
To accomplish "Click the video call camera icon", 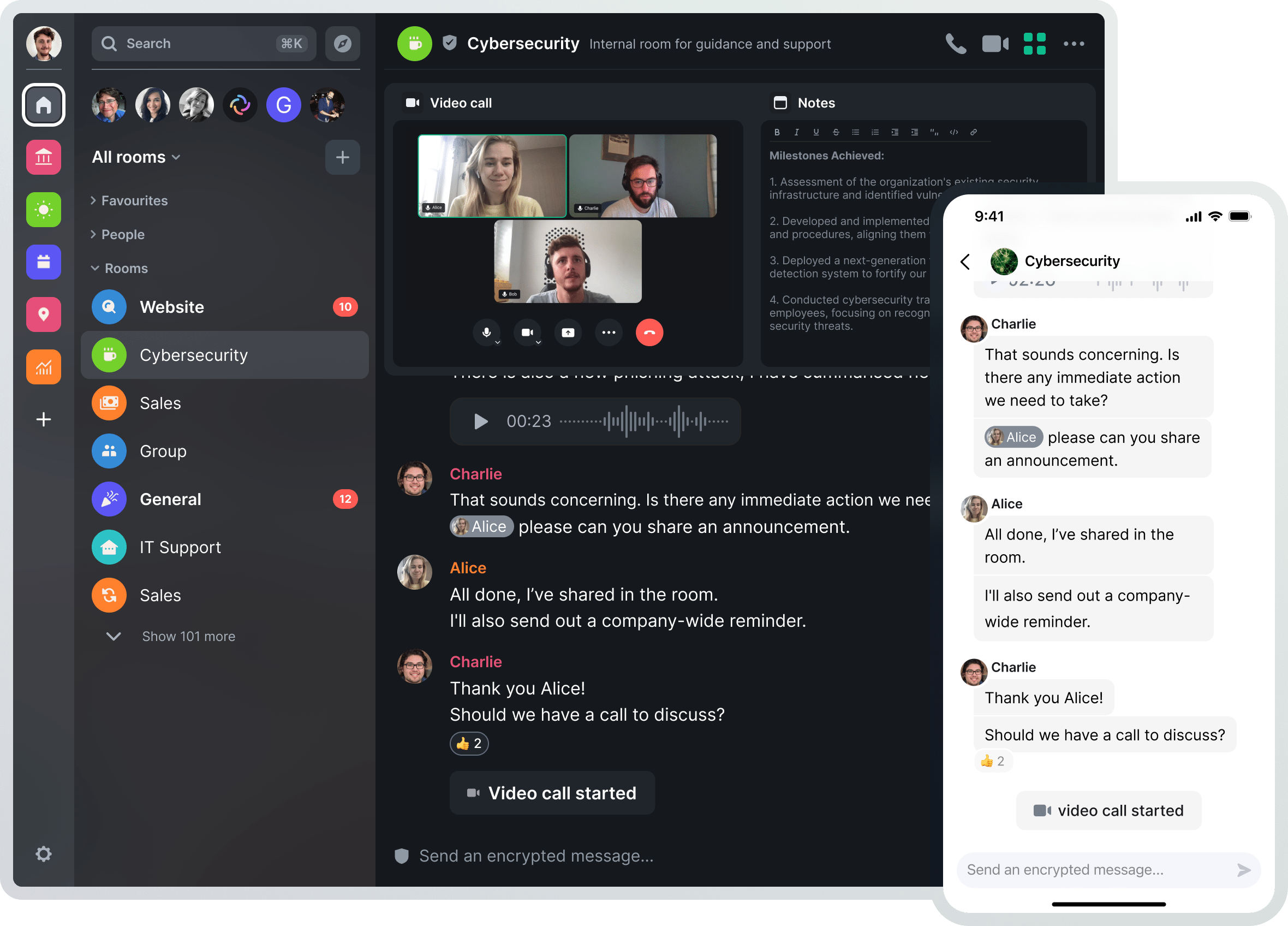I will pyautogui.click(x=994, y=44).
